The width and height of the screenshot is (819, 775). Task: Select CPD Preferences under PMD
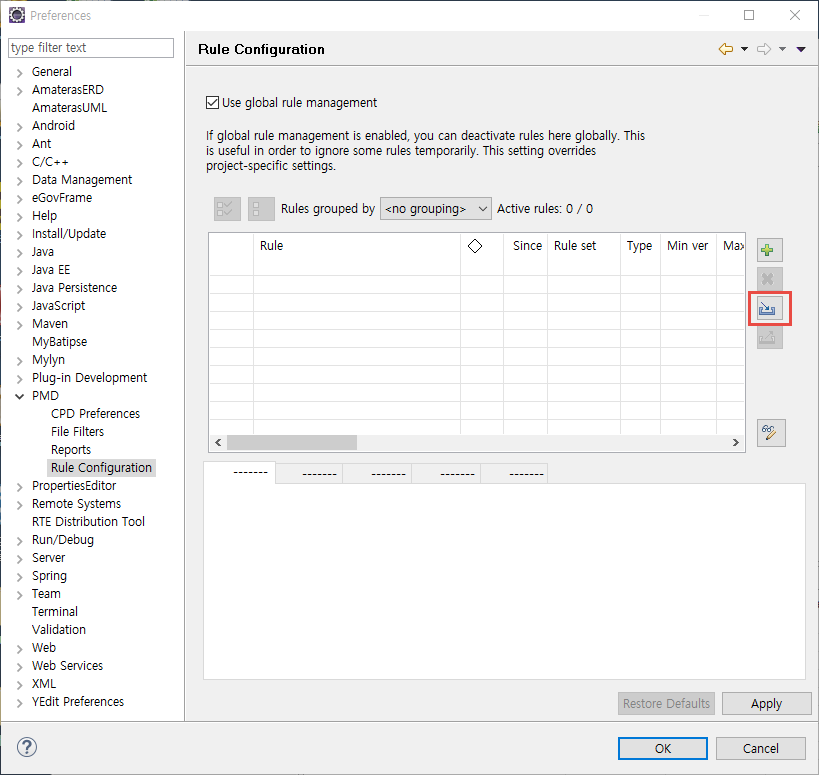(95, 414)
